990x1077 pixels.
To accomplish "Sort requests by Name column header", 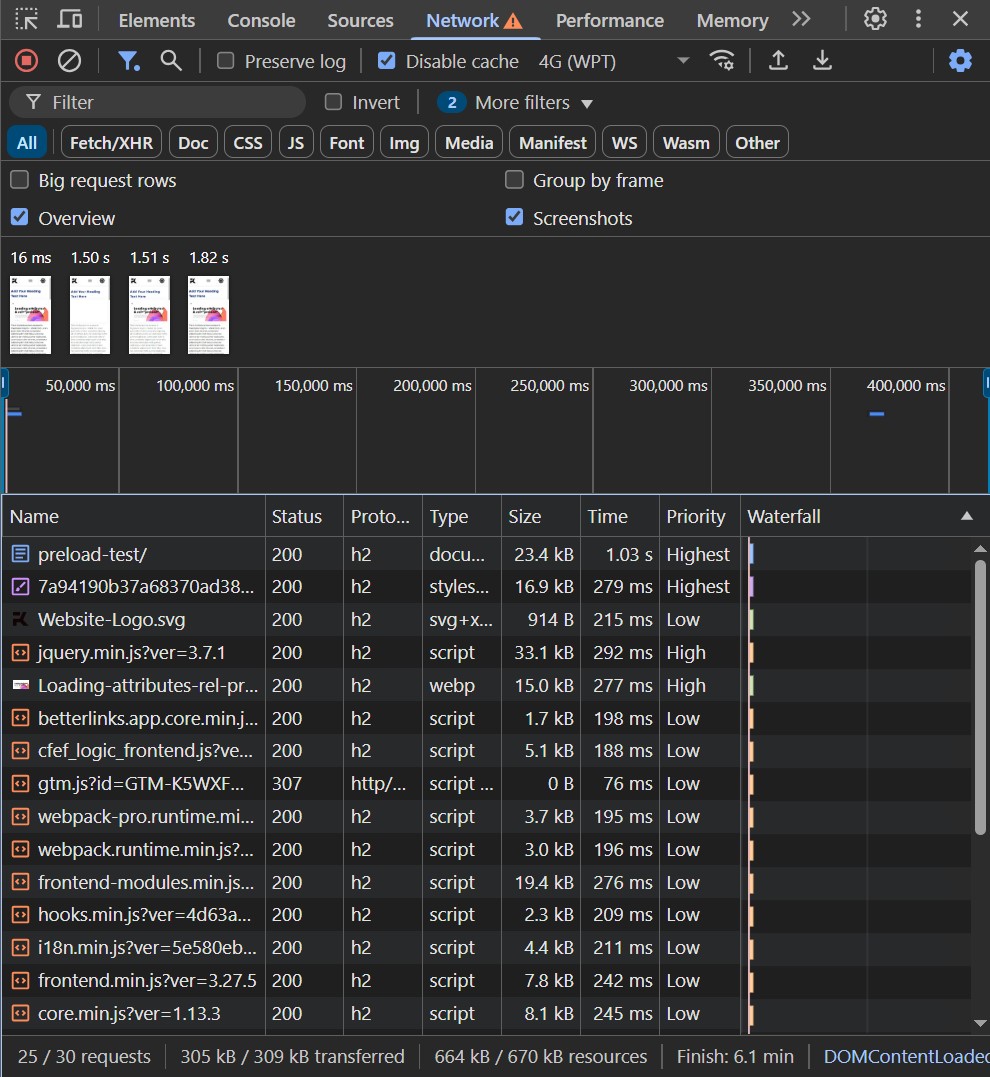I will (133, 517).
